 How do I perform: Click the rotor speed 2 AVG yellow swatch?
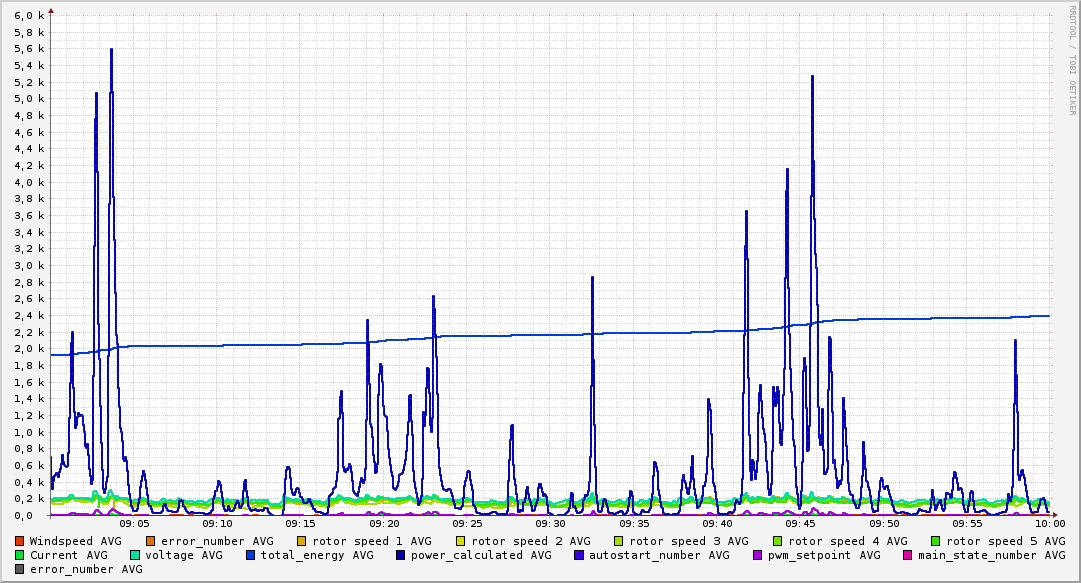point(461,542)
